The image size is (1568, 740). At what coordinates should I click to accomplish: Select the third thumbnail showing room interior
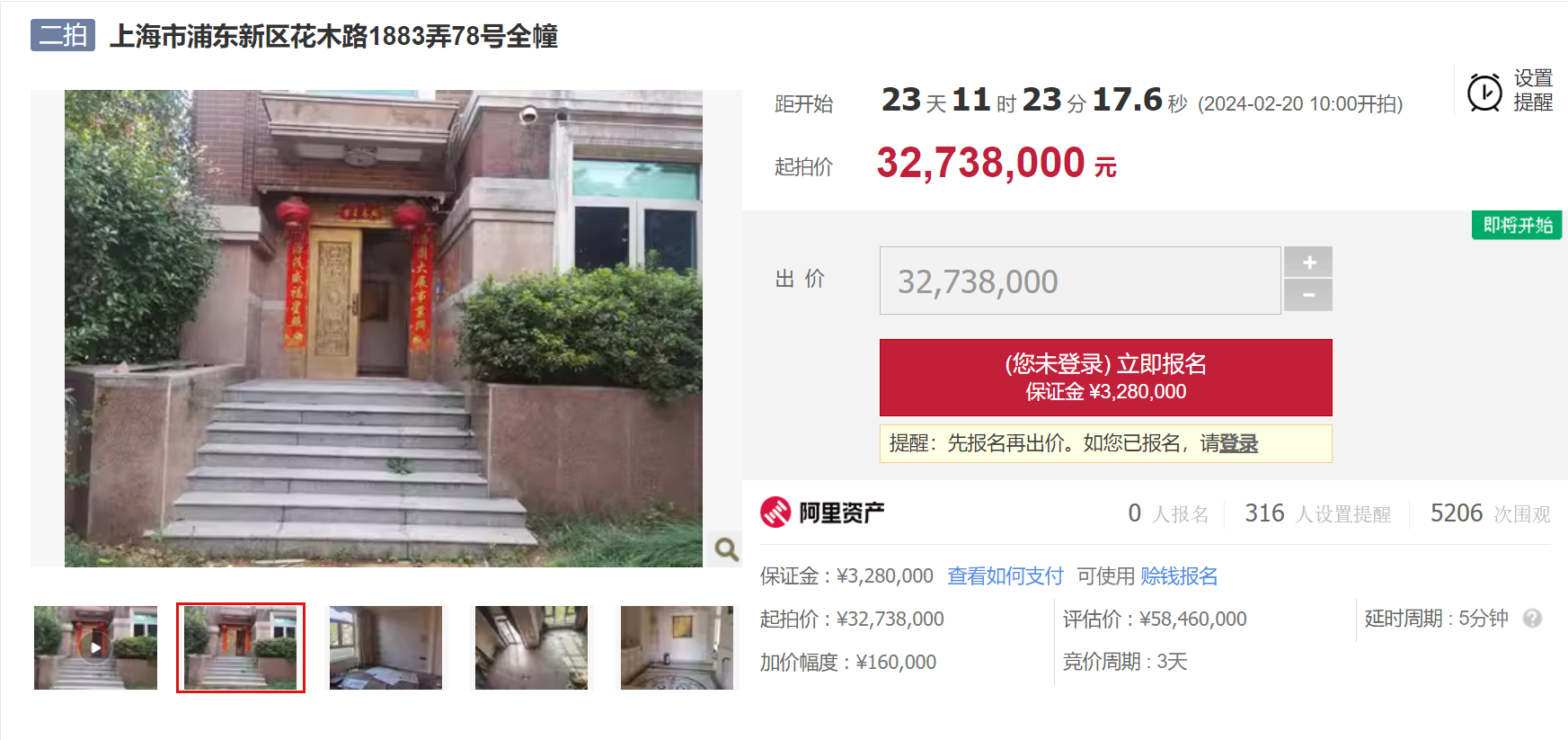[386, 647]
